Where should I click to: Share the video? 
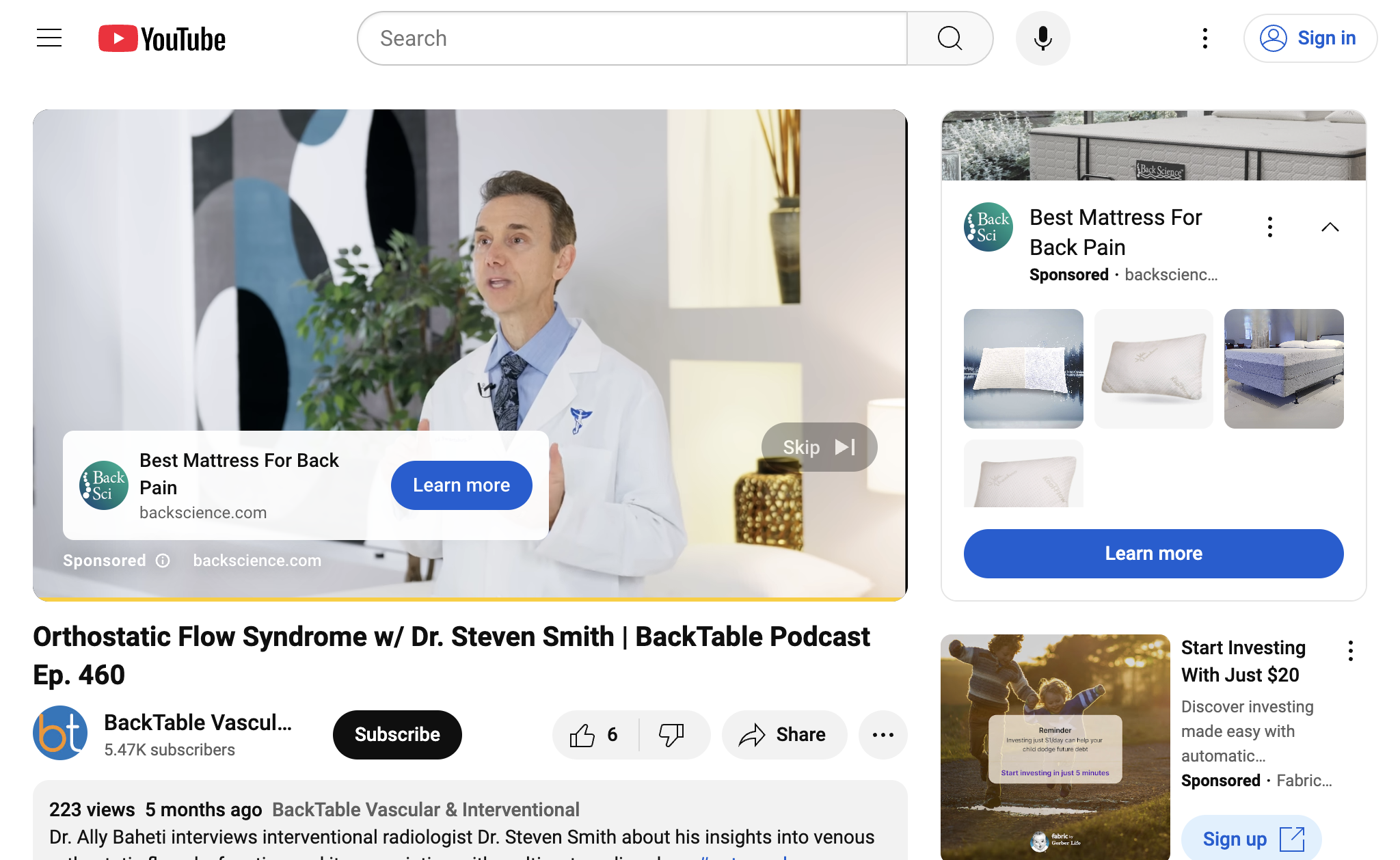(x=784, y=735)
